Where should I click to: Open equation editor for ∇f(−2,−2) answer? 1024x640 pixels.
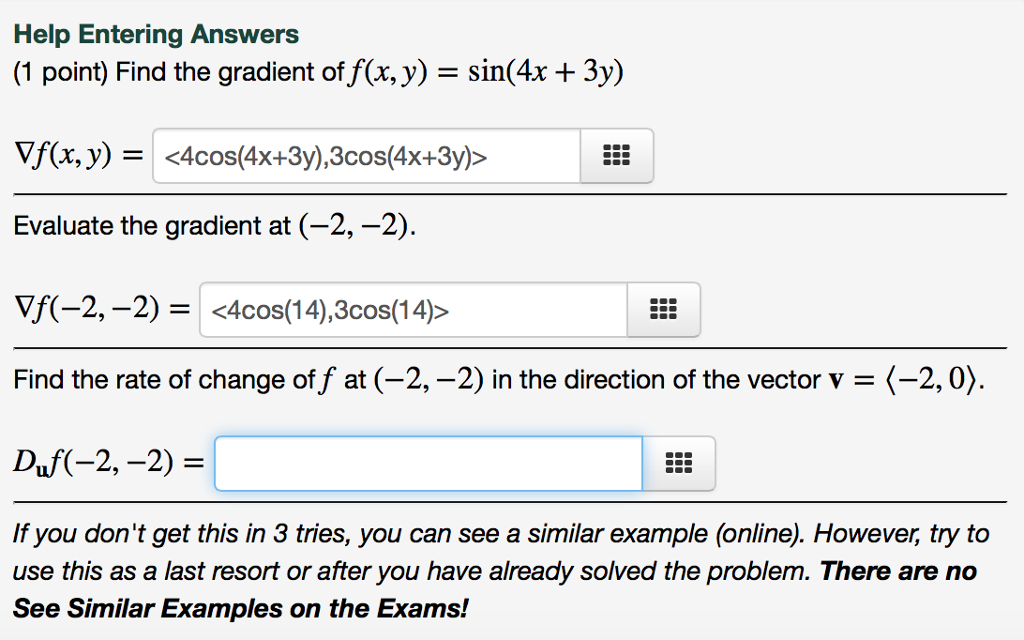click(x=664, y=310)
